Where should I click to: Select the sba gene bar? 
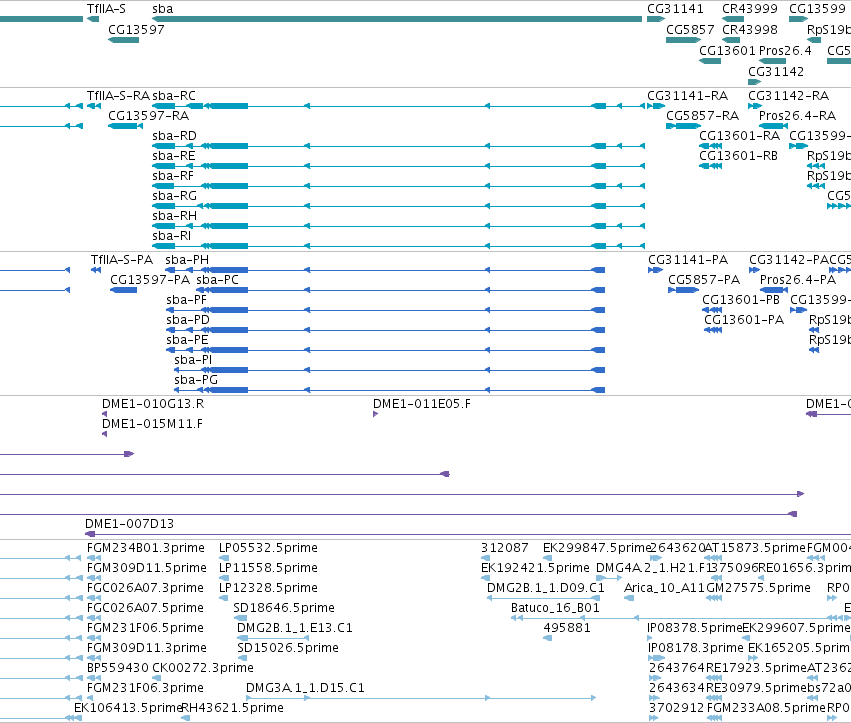click(x=397, y=19)
